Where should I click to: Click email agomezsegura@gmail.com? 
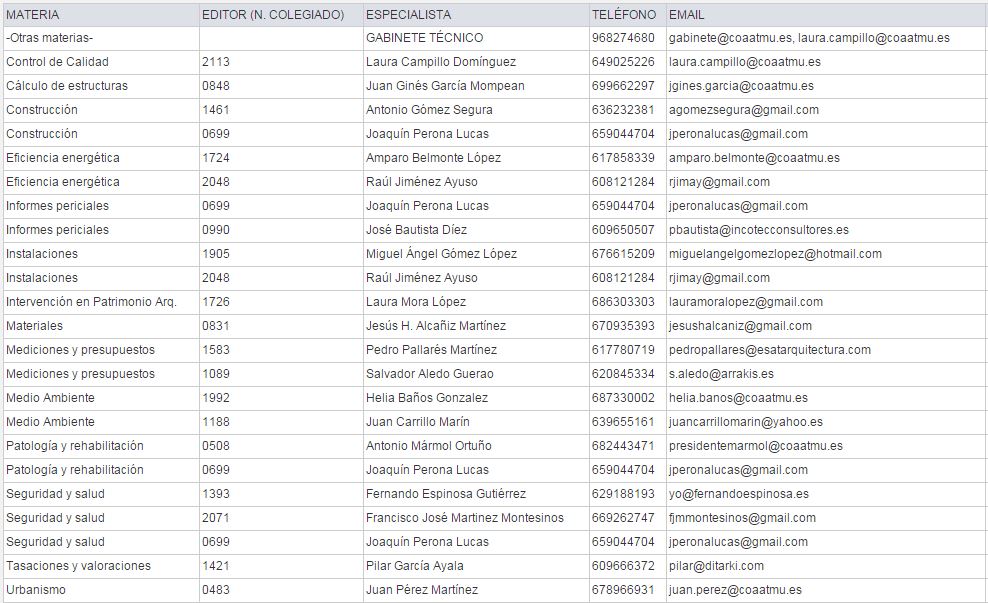click(x=744, y=110)
